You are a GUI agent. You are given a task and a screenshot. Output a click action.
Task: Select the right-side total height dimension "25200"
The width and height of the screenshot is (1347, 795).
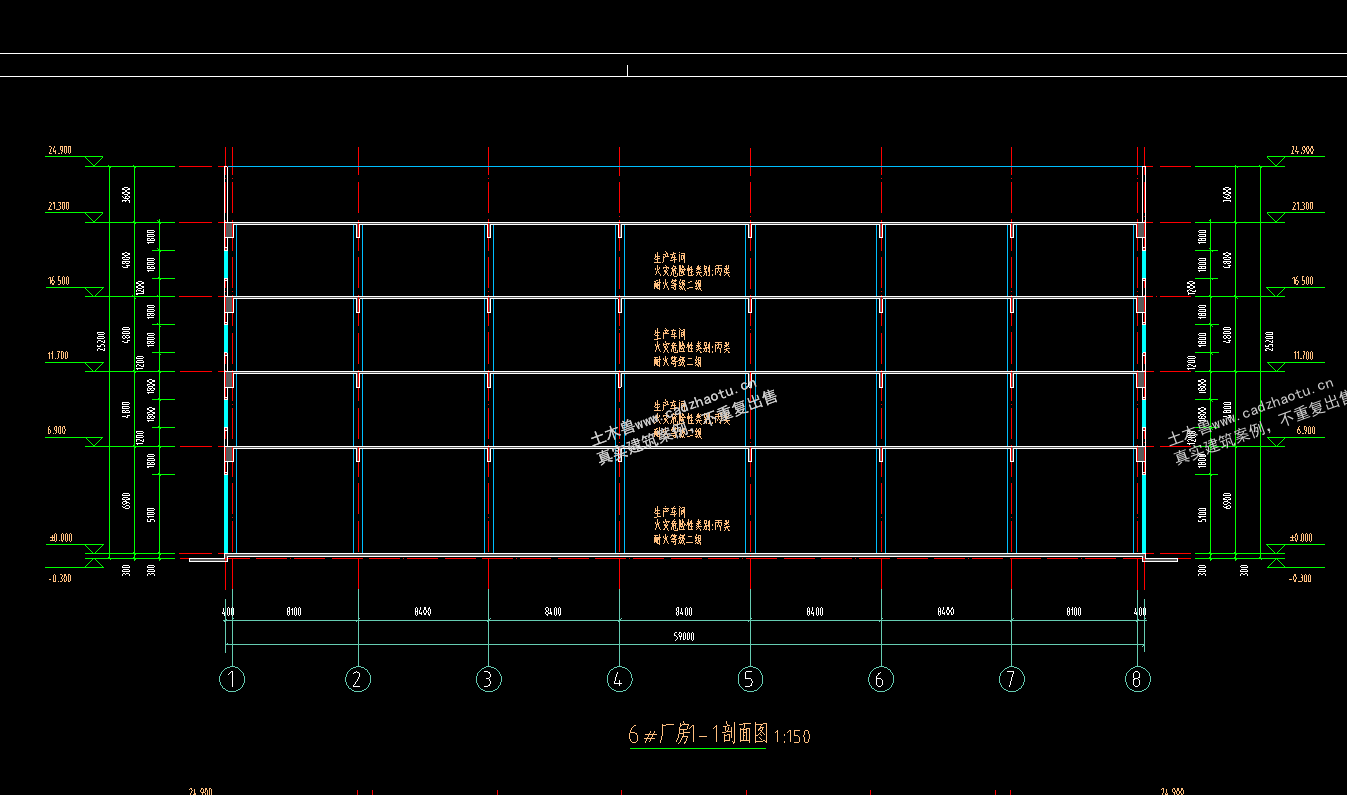tap(1270, 343)
